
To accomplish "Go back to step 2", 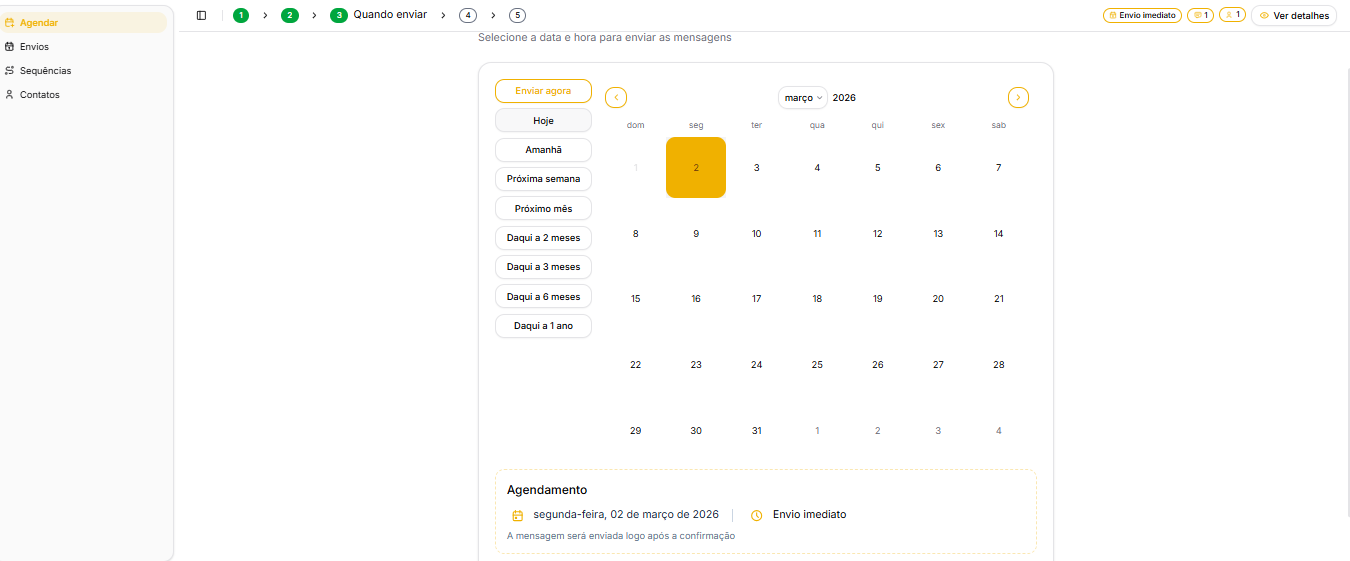I will pyautogui.click(x=290, y=15).
